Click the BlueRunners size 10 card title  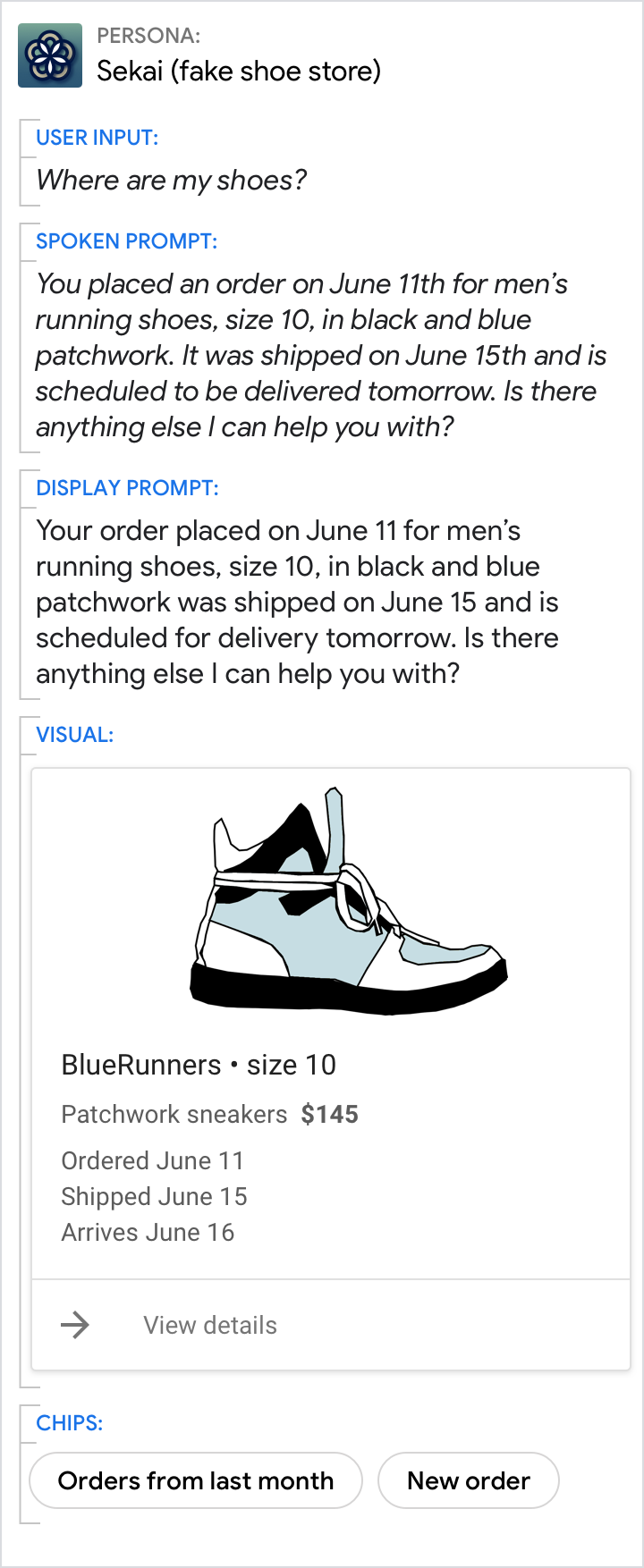pos(199,1065)
